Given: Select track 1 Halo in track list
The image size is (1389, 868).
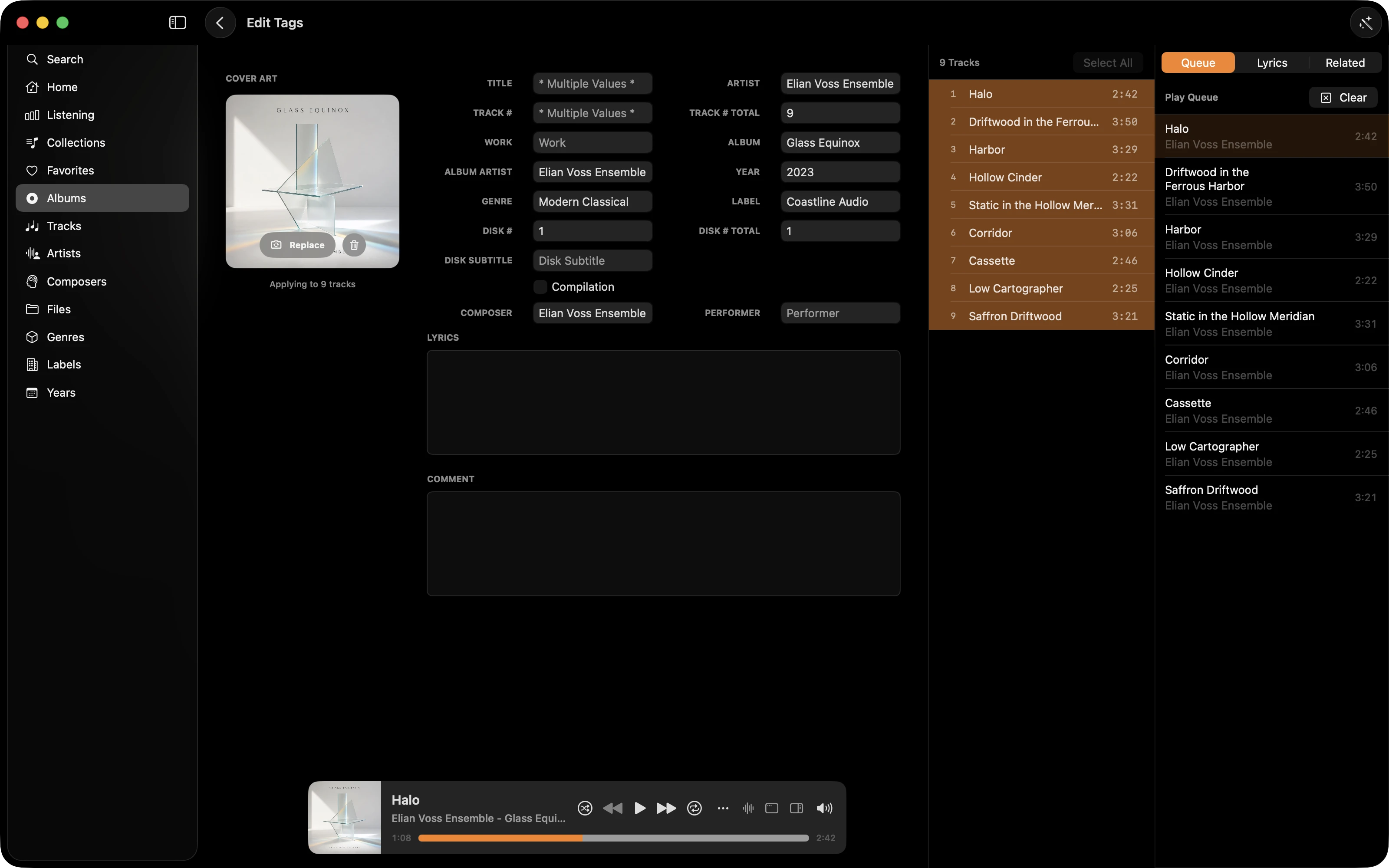Looking at the screenshot, I should 1041,94.
